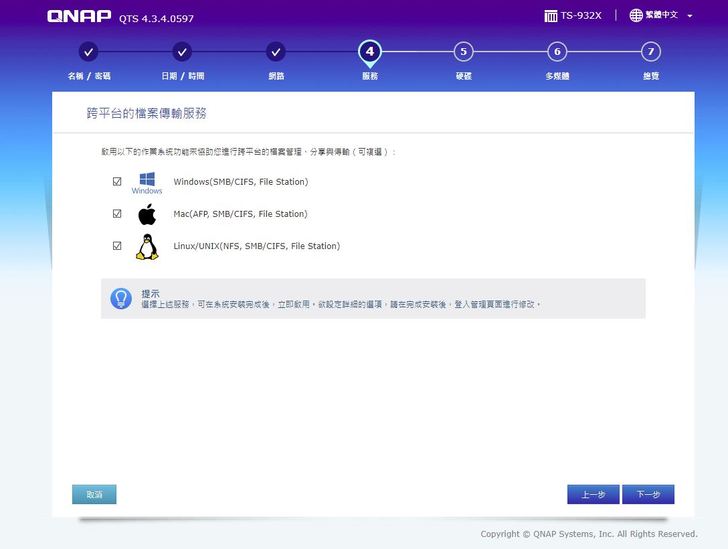Go to step 3 網路

(276, 52)
